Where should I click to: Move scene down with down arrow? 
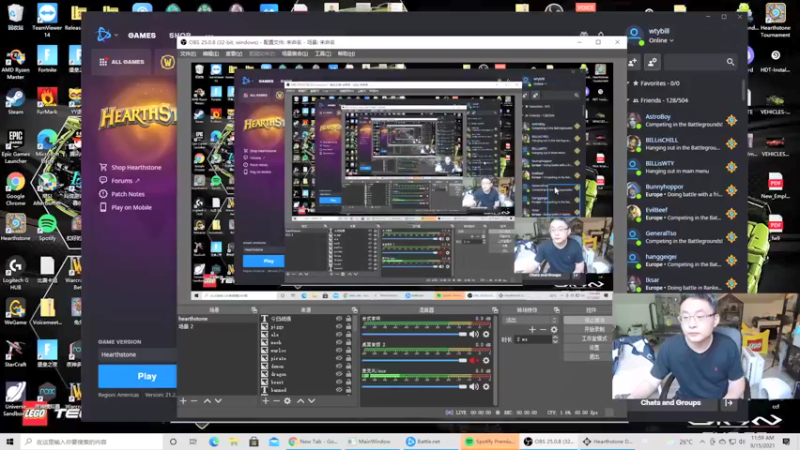coord(218,401)
